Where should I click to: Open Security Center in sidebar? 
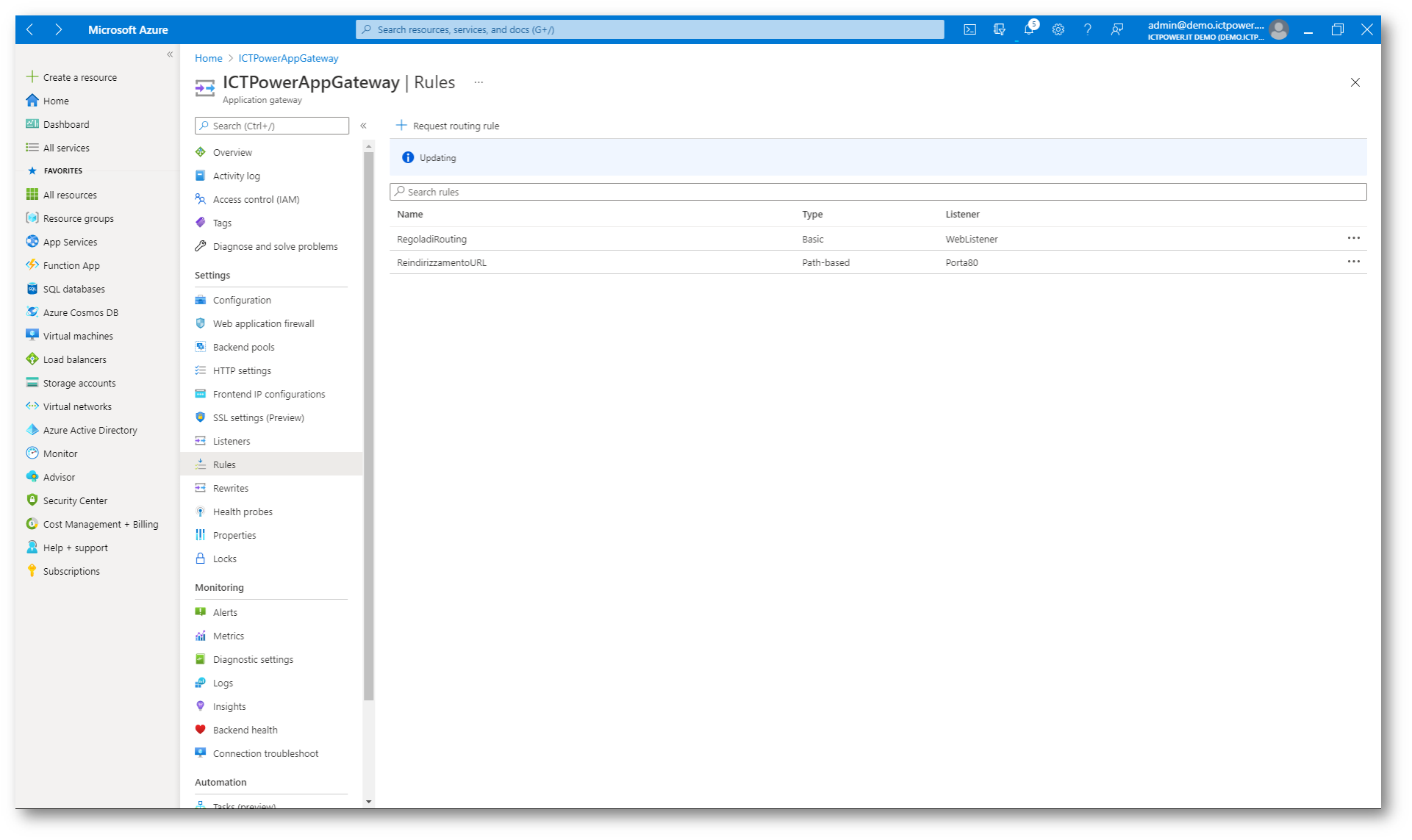click(67, 500)
